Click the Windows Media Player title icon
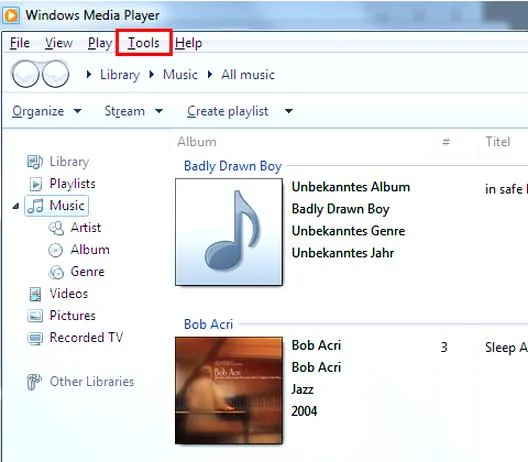Image resolution: width=528 pixels, height=462 pixels. (x=11, y=15)
